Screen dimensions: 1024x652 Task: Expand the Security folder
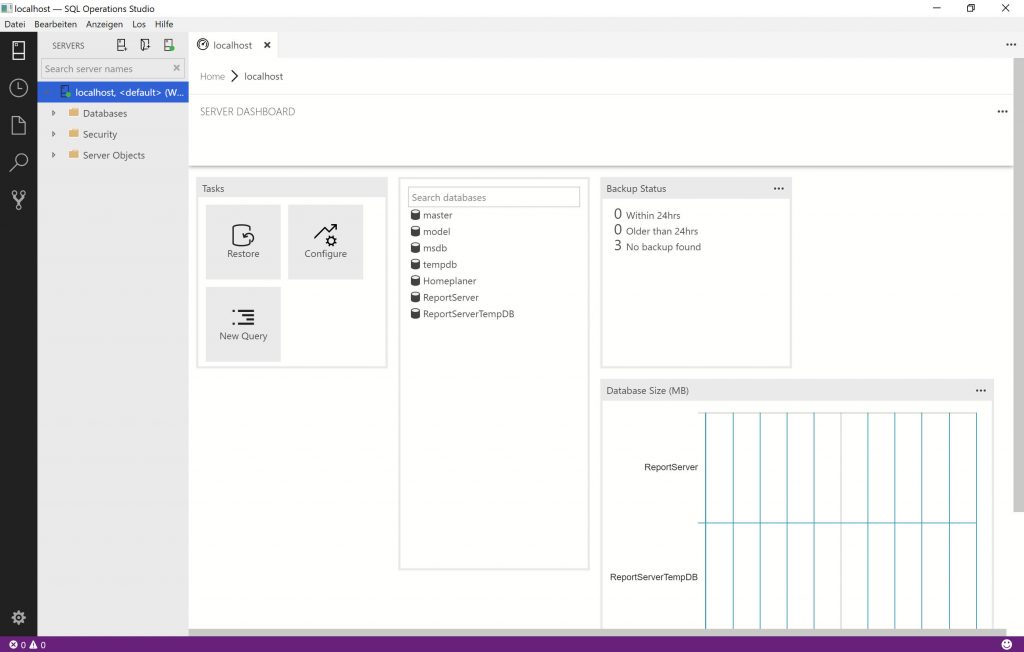[54, 134]
